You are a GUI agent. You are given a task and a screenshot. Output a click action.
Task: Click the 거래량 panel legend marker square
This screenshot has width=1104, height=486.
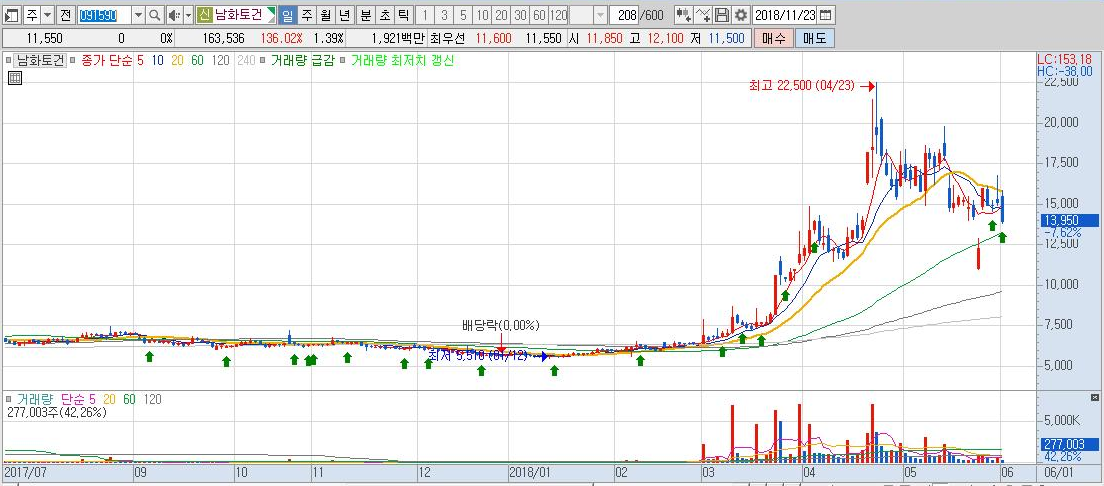point(10,399)
